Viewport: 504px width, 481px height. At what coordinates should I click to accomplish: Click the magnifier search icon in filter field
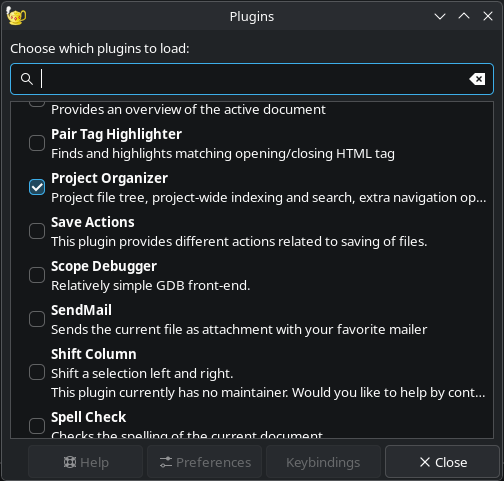coord(27,79)
